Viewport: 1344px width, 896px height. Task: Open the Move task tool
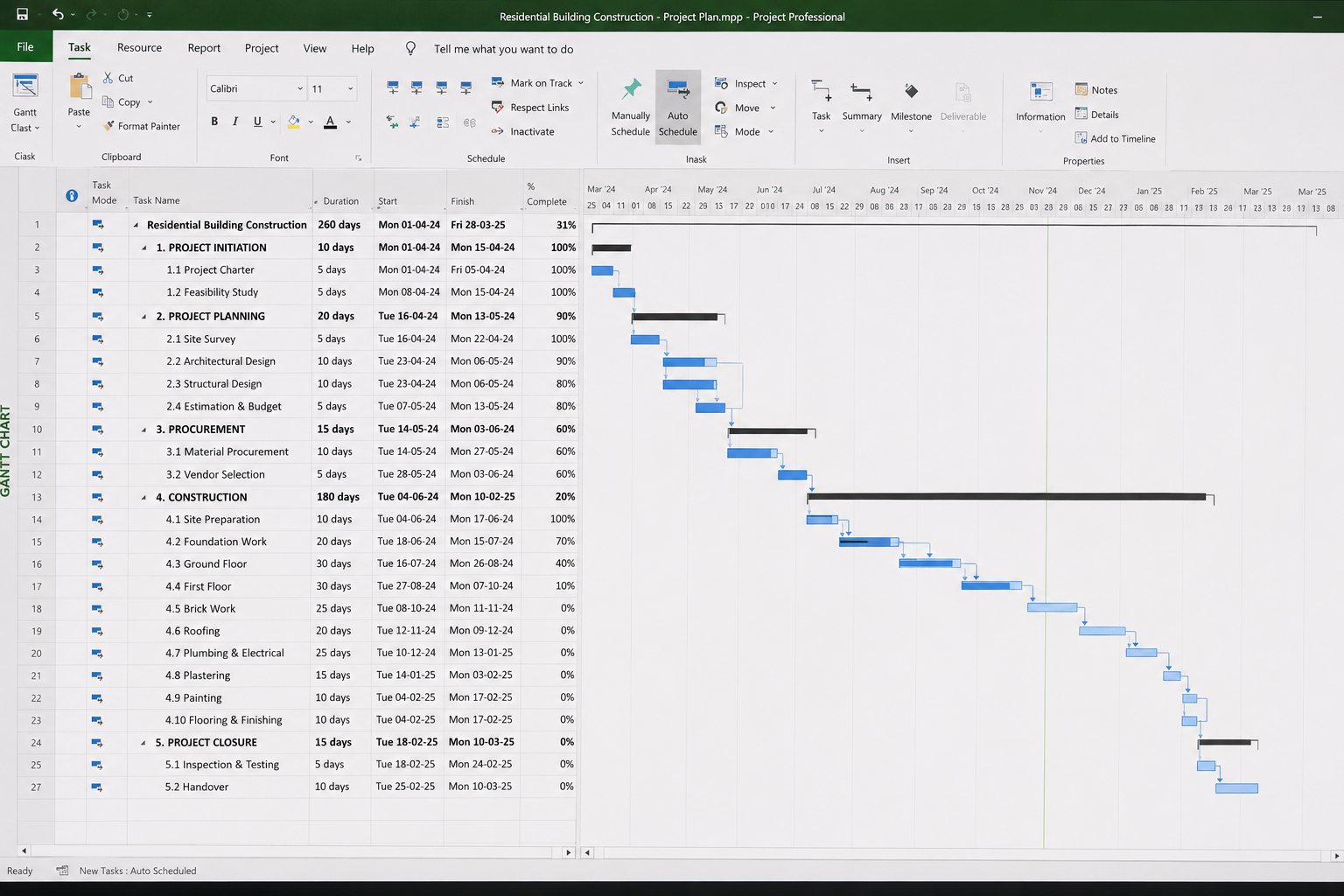745,108
